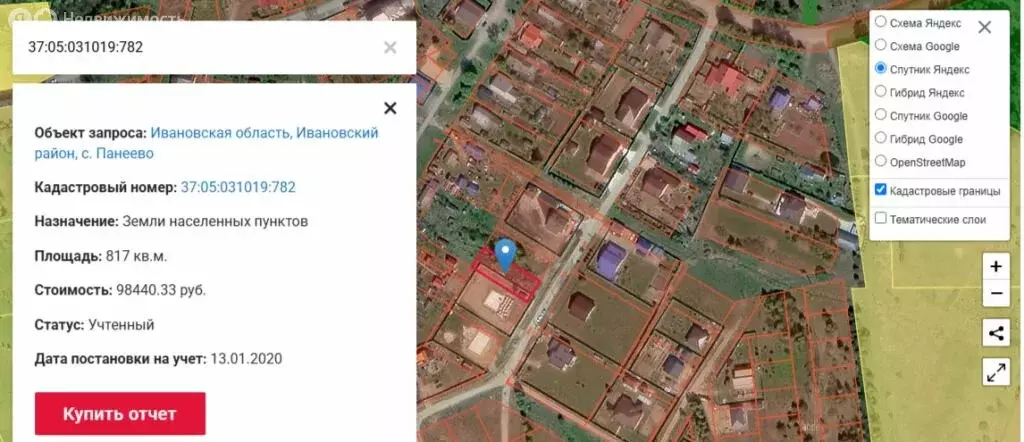Close the map layers panel
This screenshot has width=1024, height=442.
[x=984, y=27]
